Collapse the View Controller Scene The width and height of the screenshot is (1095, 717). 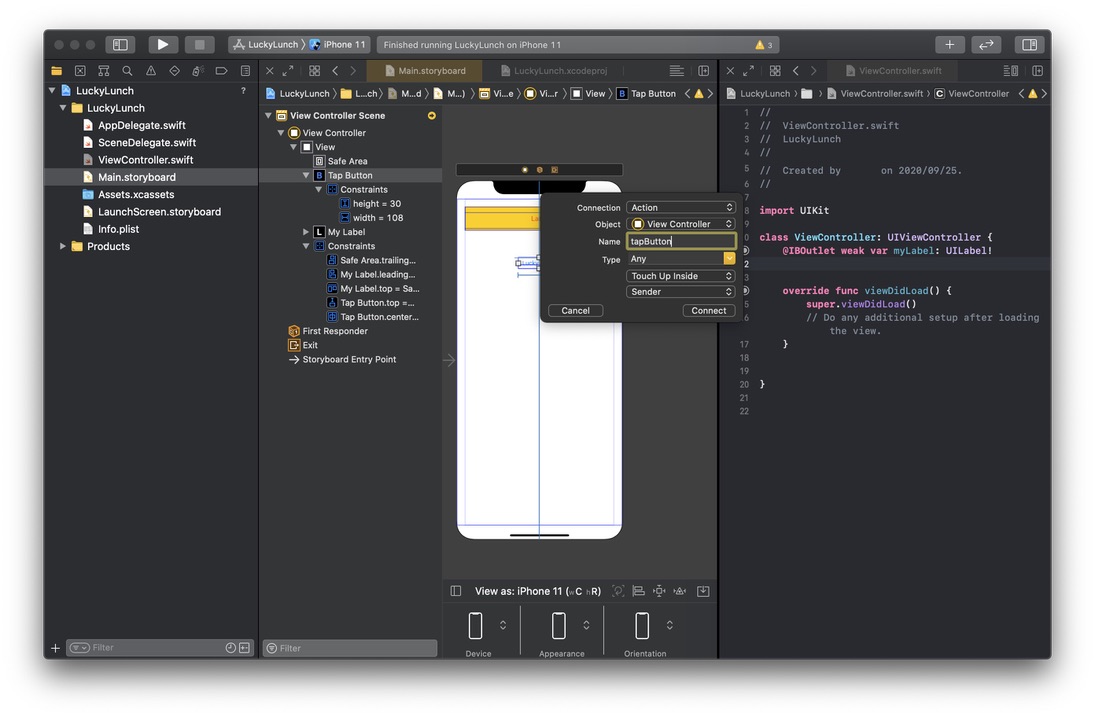point(268,116)
